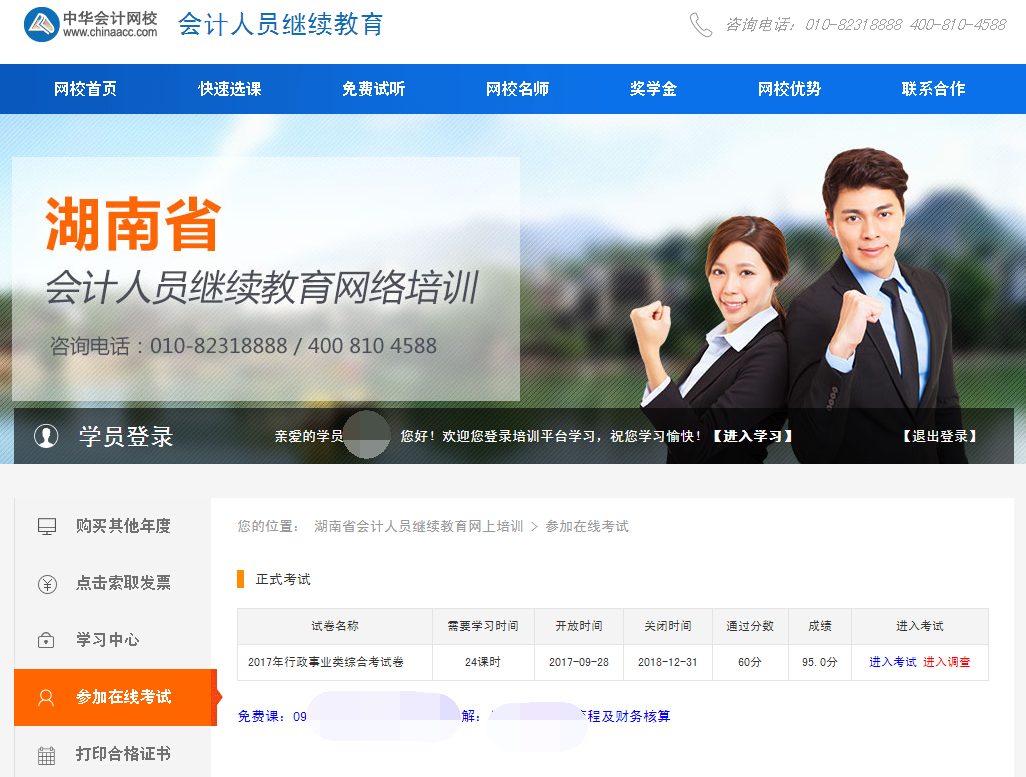Click 【退出登录】 to log out
This screenshot has height=777, width=1026.
click(939, 436)
